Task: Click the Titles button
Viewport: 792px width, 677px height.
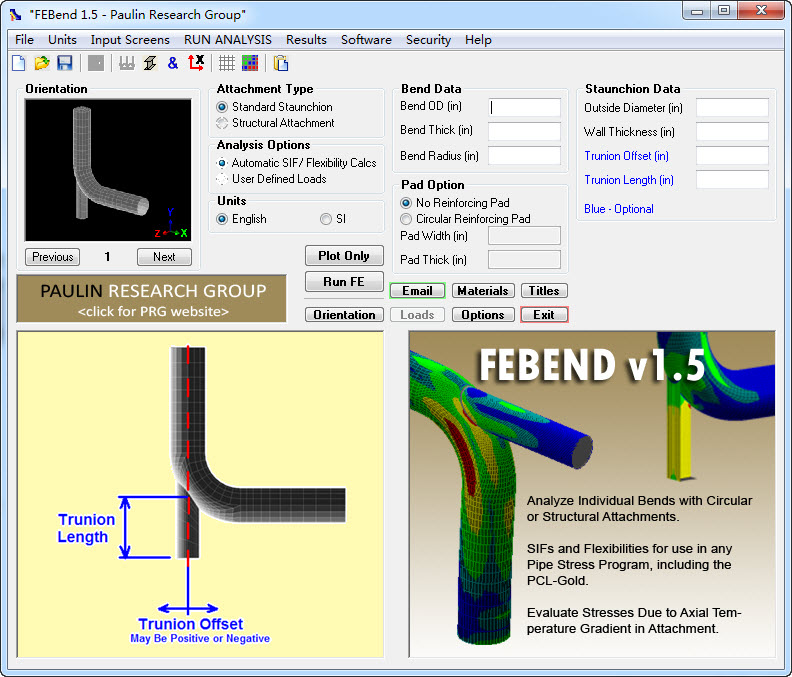Action: [x=544, y=291]
